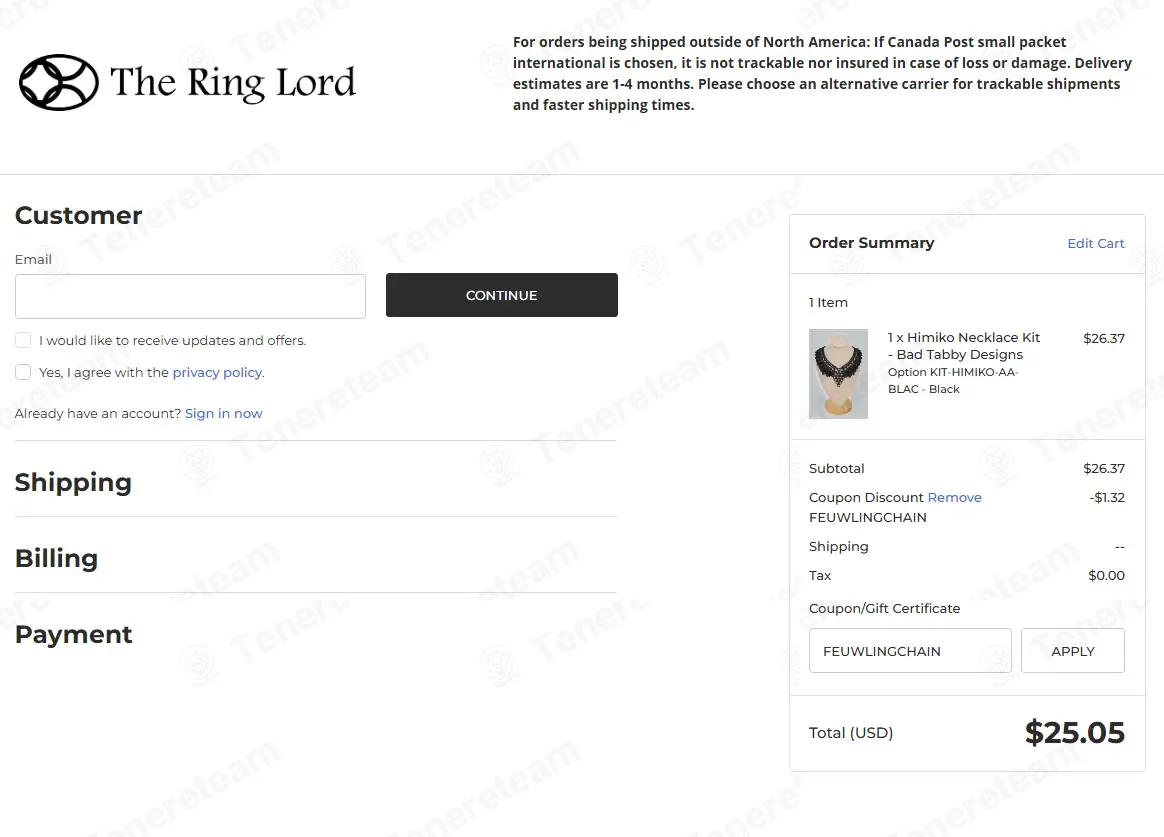
Task: Open the Edit Cart link
Action: (1095, 243)
